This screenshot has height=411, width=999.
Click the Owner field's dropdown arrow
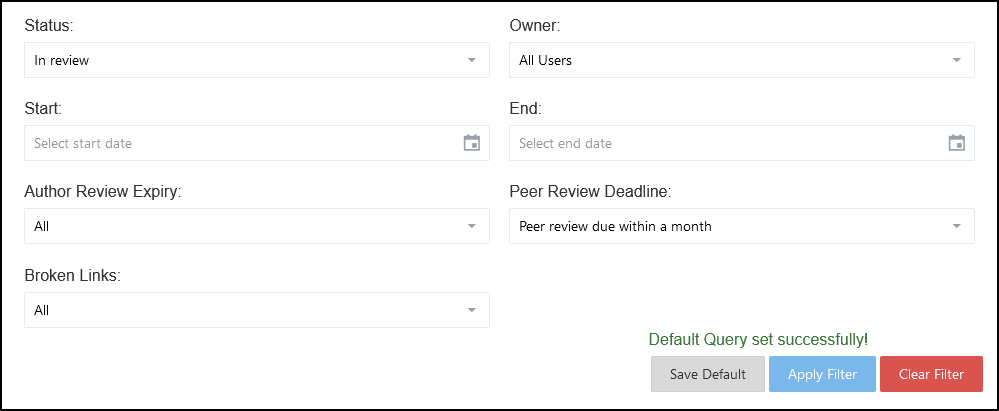957,60
